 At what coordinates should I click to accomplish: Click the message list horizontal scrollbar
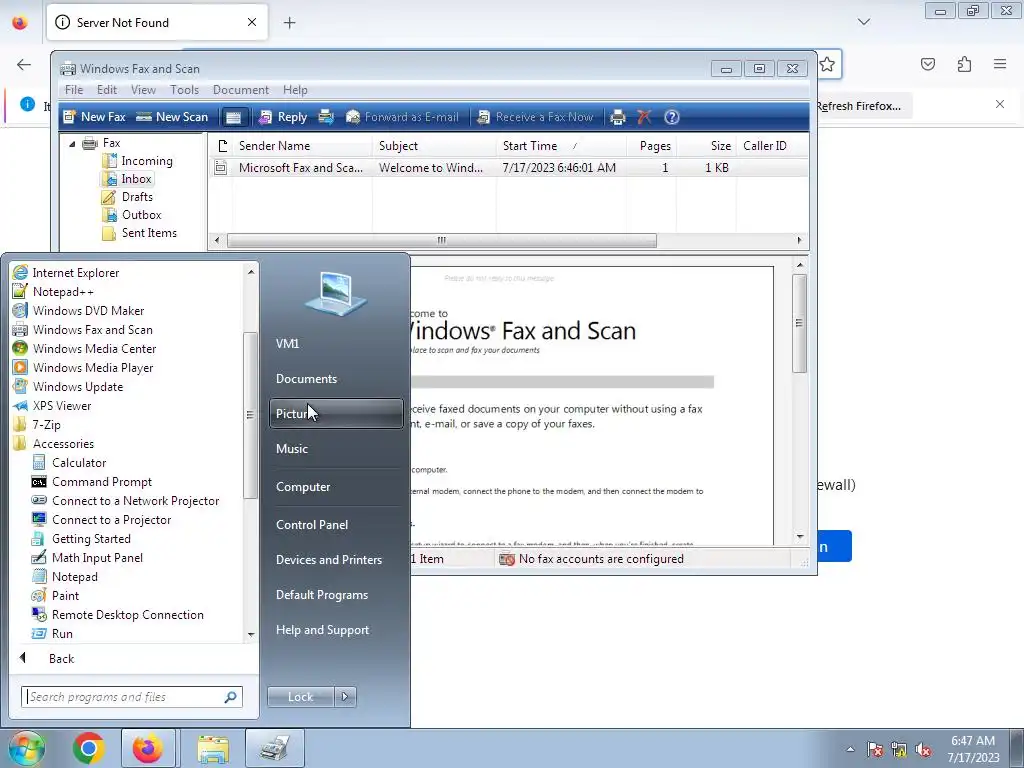pyautogui.click(x=441, y=240)
